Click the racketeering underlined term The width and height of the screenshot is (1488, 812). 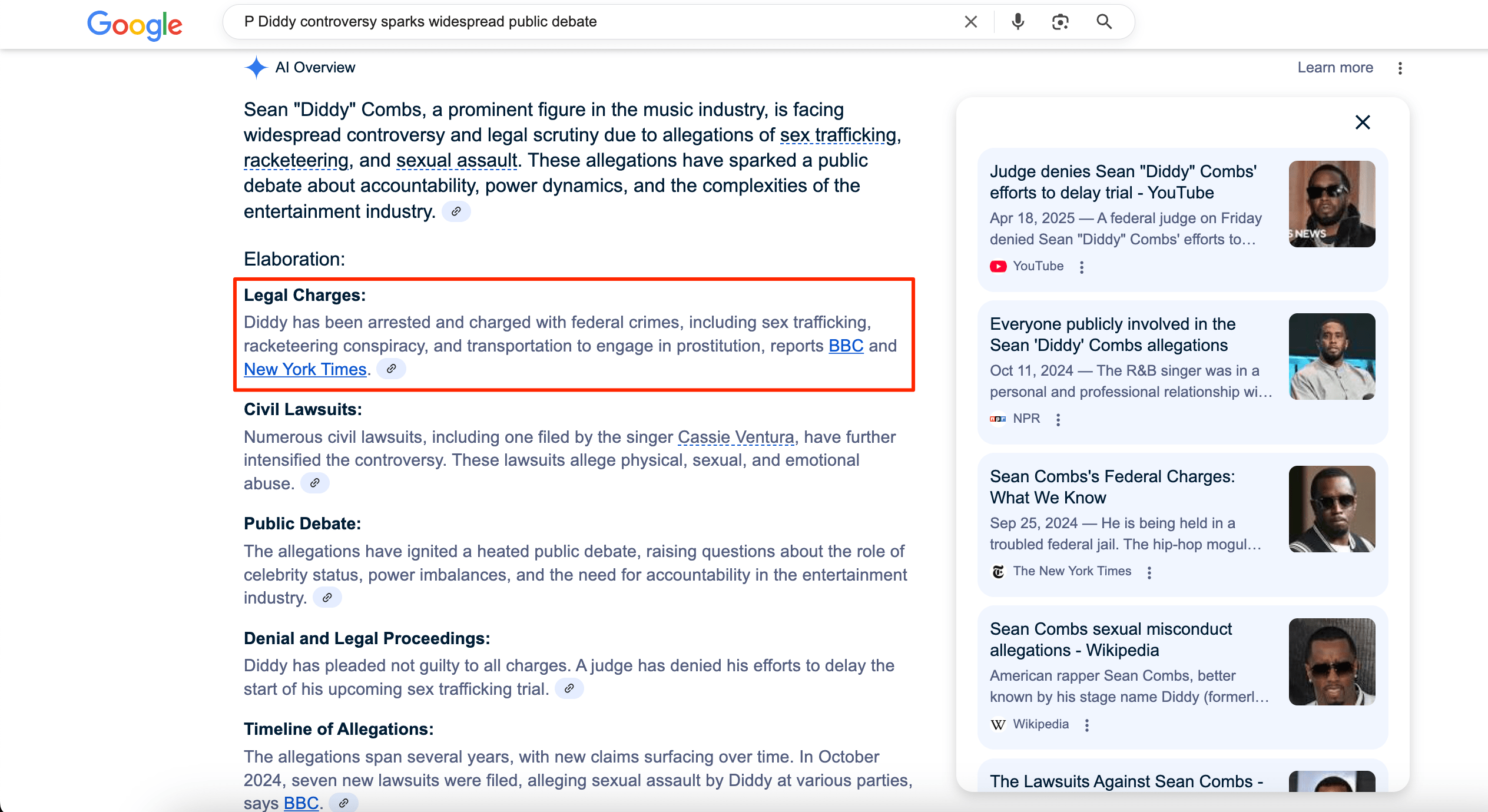pyautogui.click(x=296, y=161)
